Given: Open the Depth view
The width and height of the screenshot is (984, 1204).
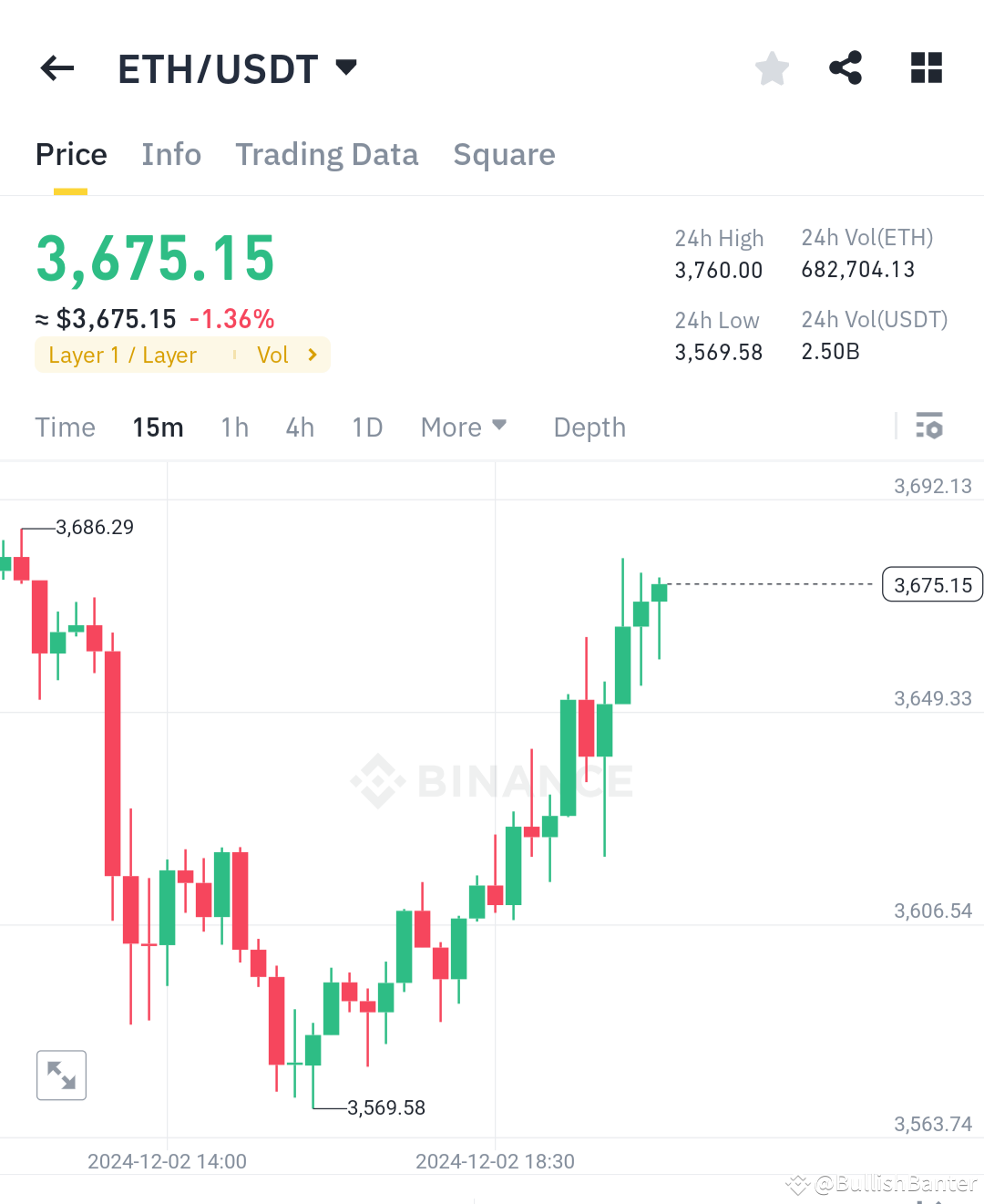Looking at the screenshot, I should coord(589,427).
